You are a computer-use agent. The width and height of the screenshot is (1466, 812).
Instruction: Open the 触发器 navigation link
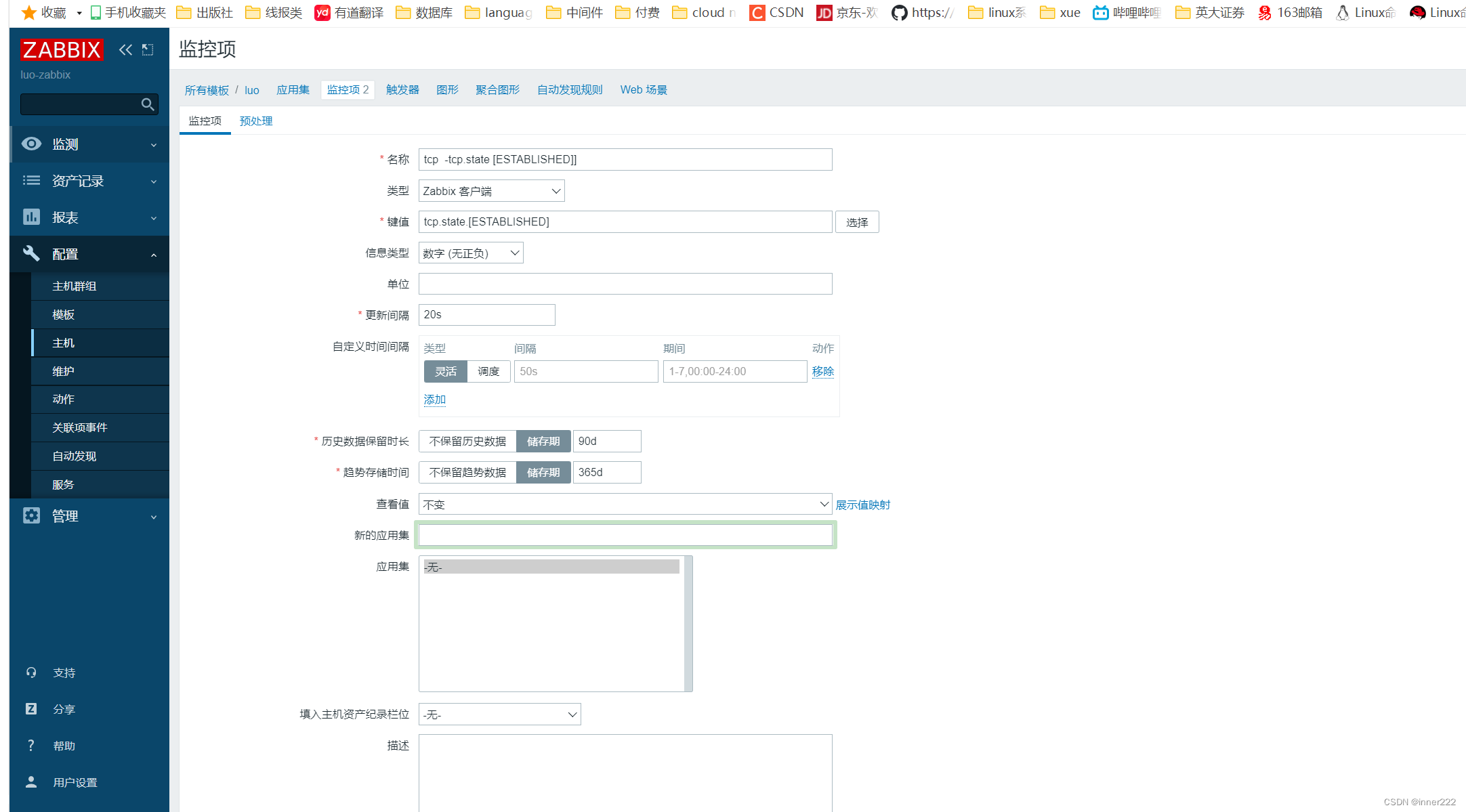pyautogui.click(x=402, y=90)
